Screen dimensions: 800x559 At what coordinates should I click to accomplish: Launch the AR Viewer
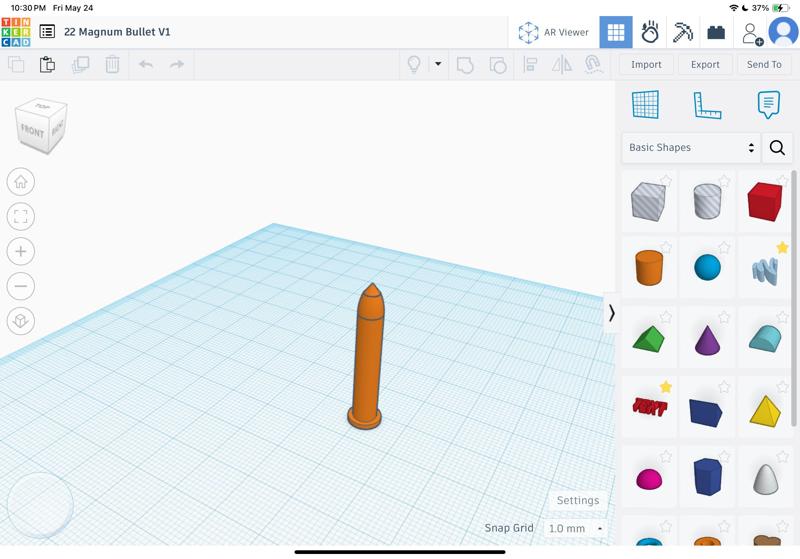tap(553, 32)
